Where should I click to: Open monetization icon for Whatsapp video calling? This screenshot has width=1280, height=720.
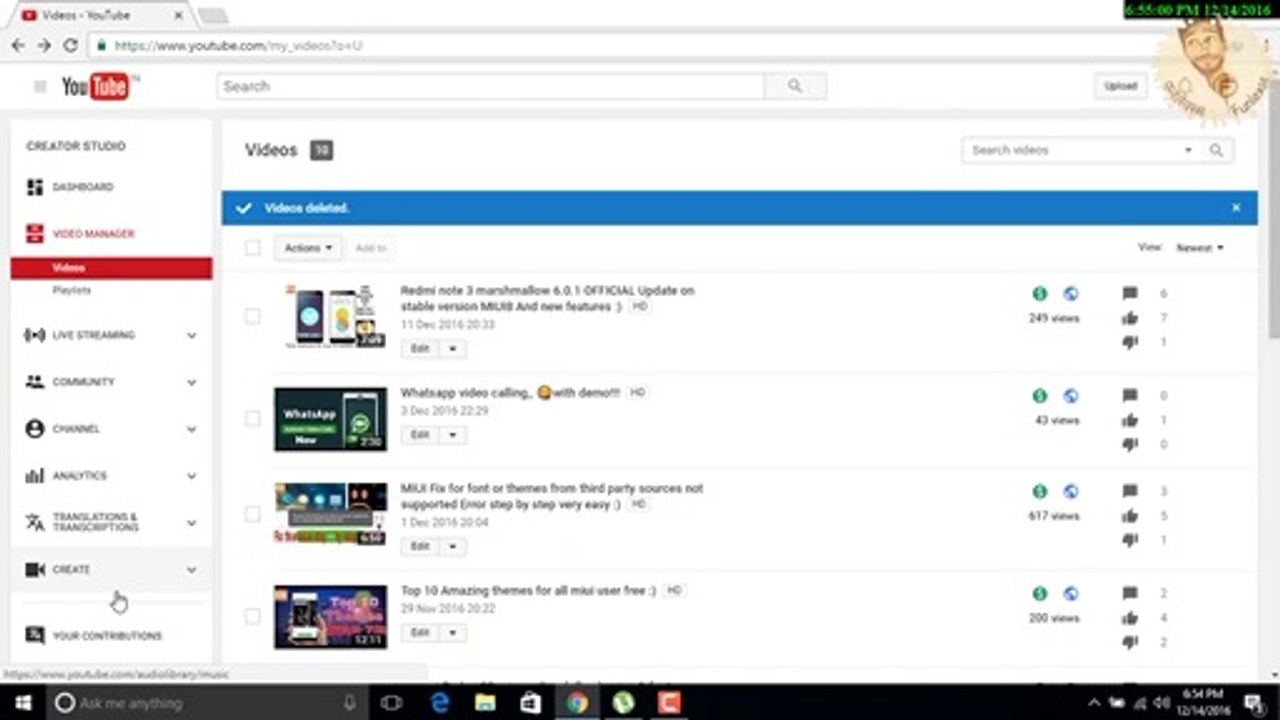(x=1040, y=396)
